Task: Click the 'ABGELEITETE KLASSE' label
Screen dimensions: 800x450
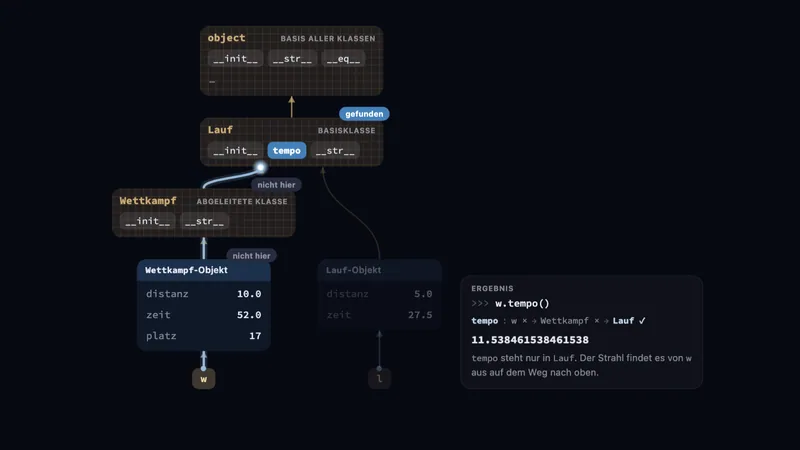Action: (242, 202)
